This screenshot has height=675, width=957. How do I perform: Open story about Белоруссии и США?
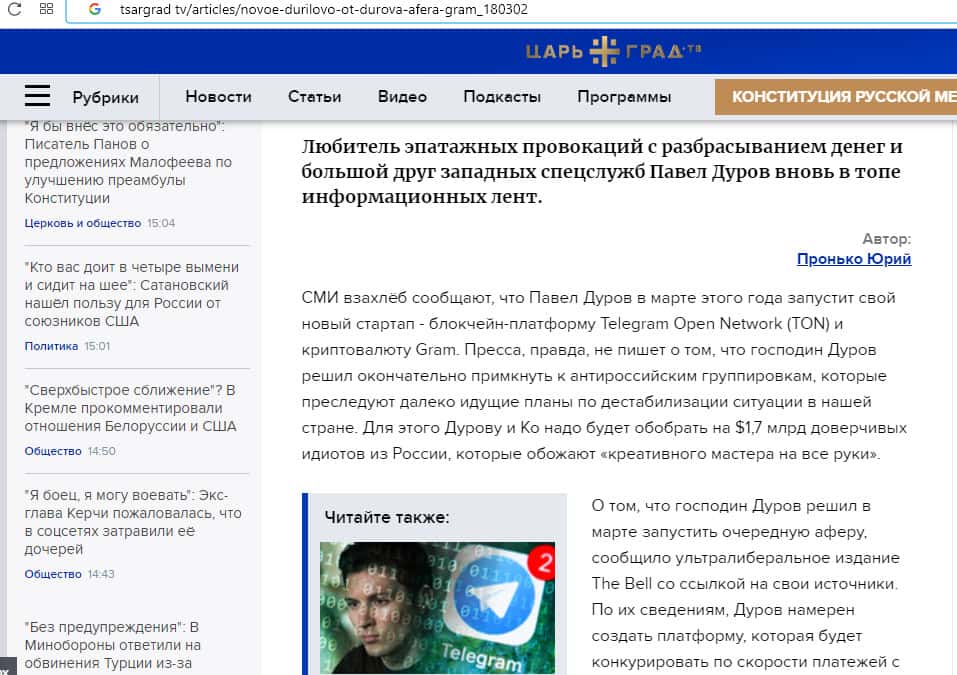coord(131,408)
